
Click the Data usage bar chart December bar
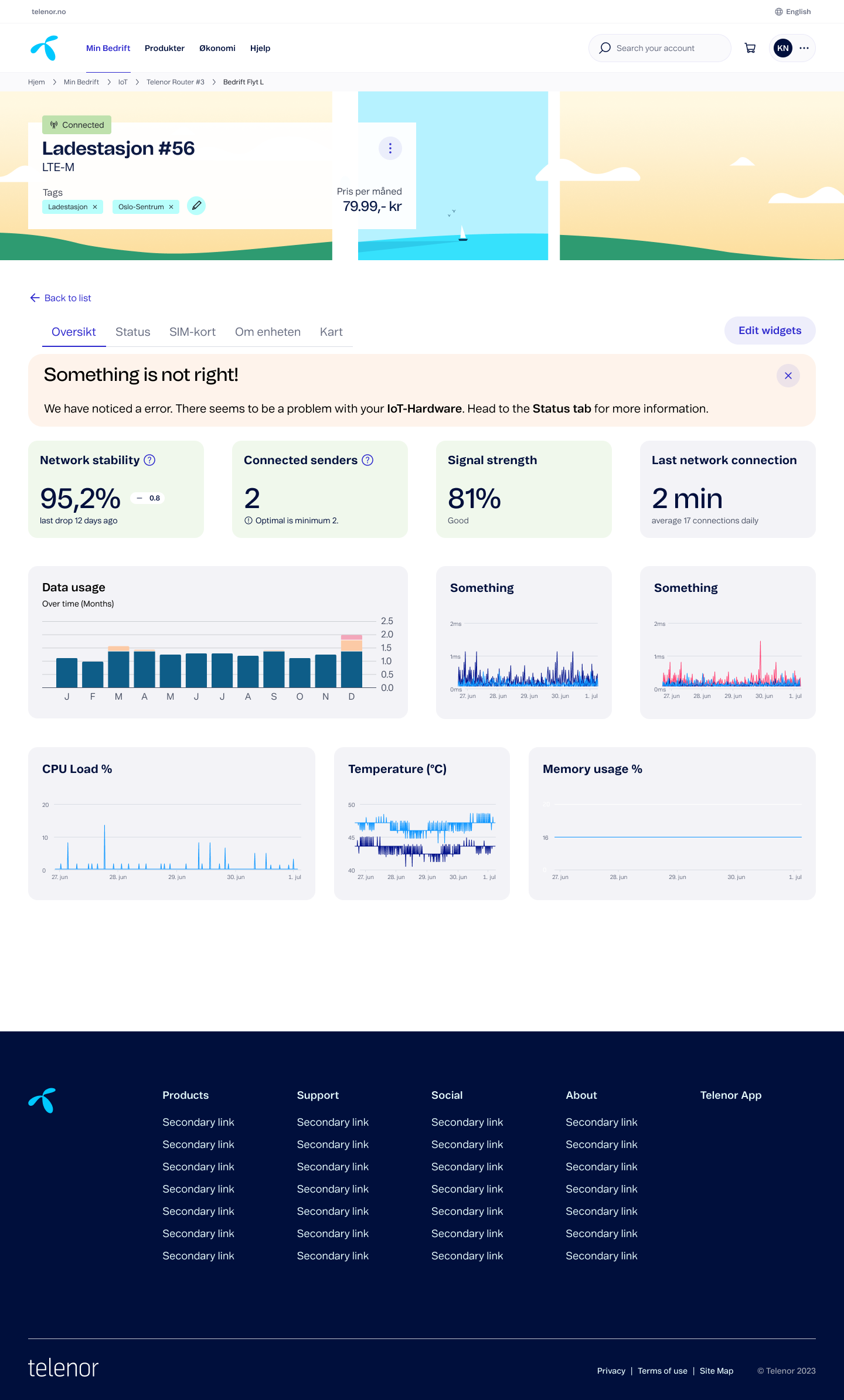point(352,661)
